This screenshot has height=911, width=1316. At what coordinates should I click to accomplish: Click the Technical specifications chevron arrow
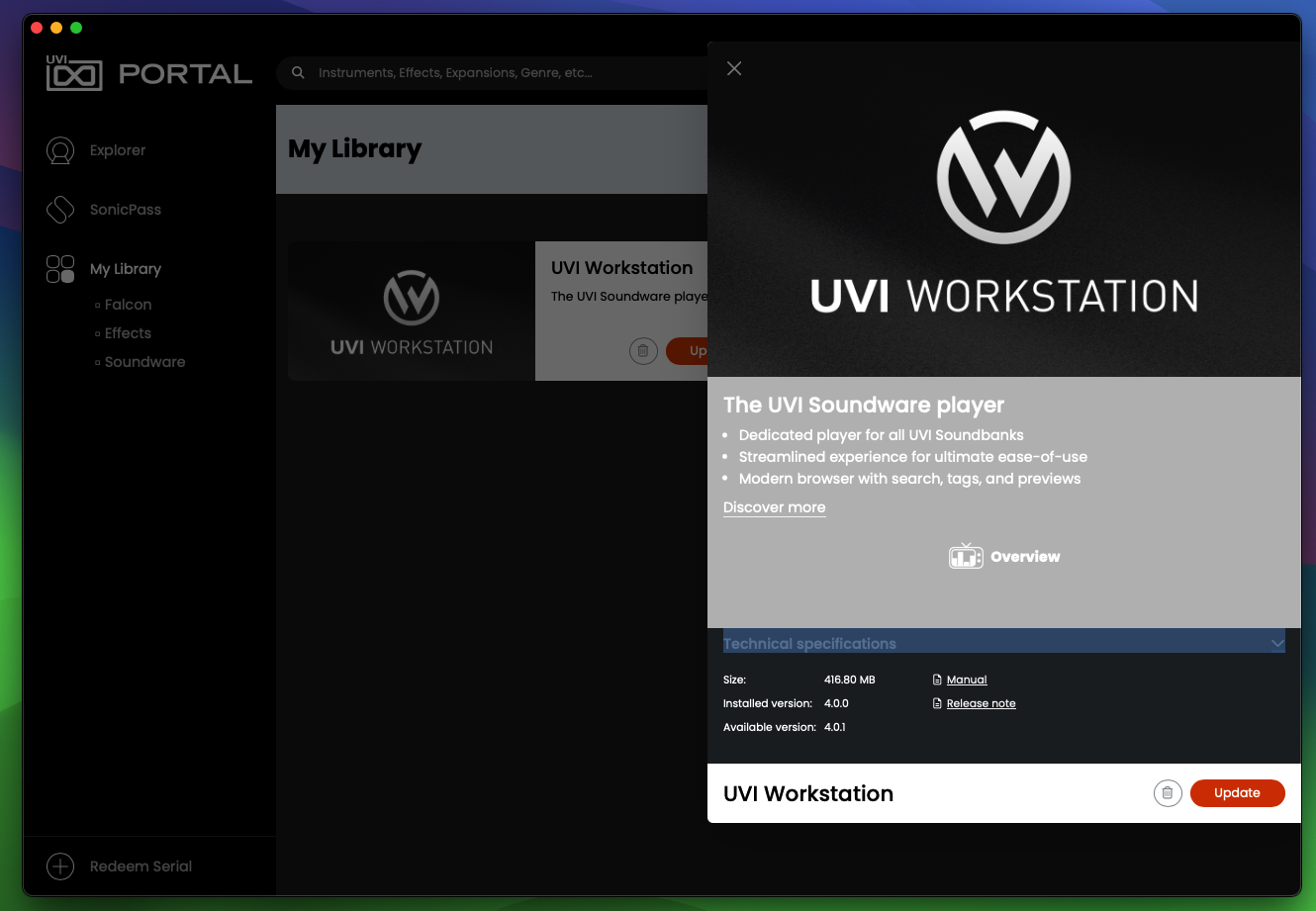pos(1276,644)
